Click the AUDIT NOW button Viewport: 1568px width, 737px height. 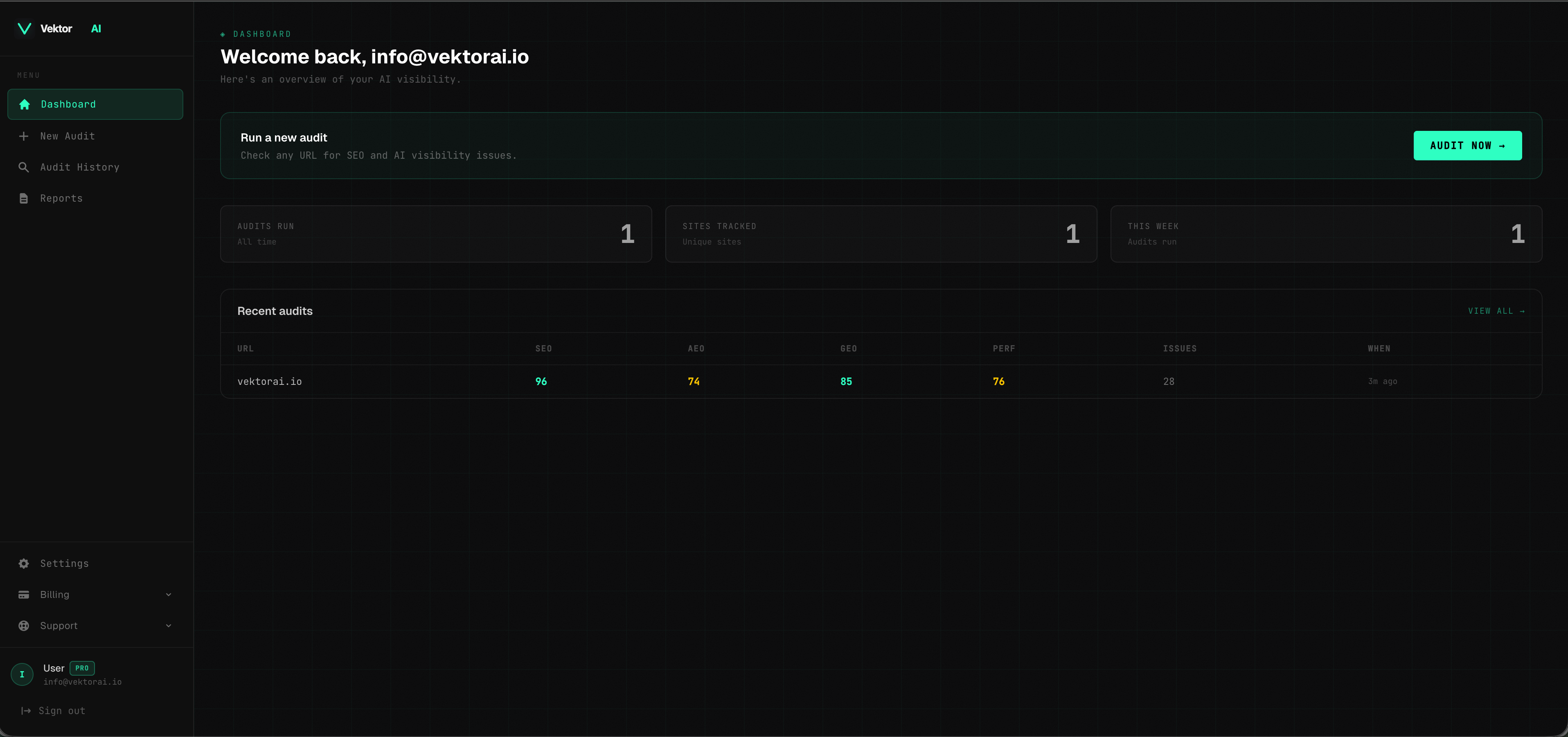tap(1468, 146)
